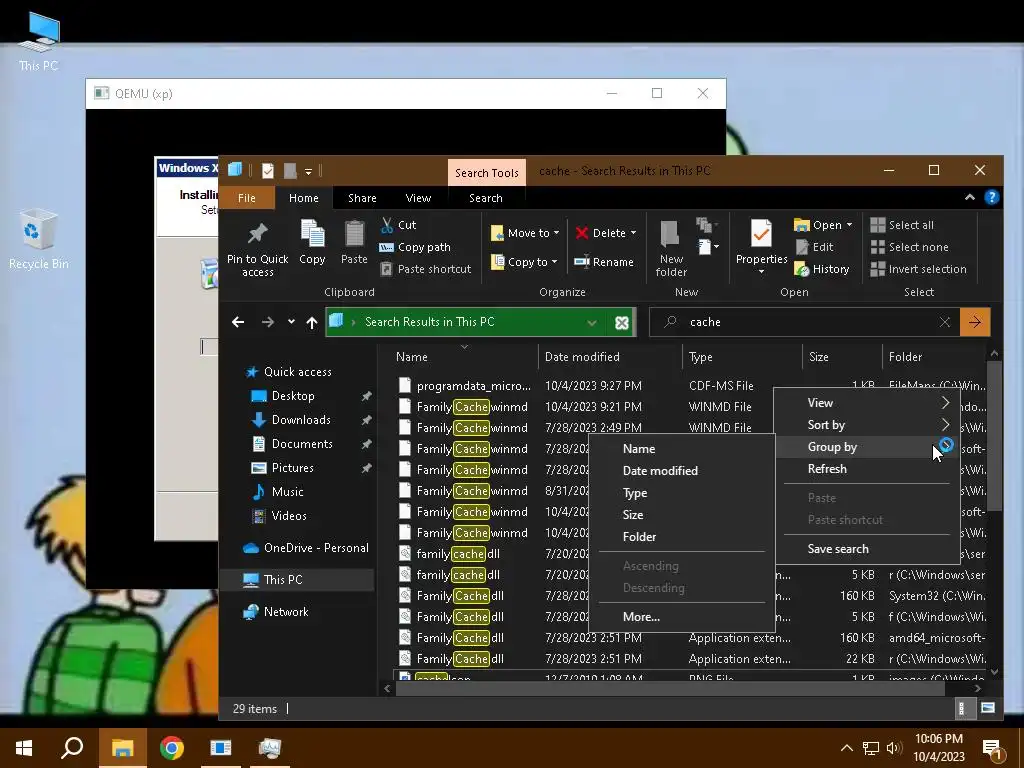This screenshot has height=768, width=1024.
Task: Click Select all in ribbon
Action: point(902,225)
